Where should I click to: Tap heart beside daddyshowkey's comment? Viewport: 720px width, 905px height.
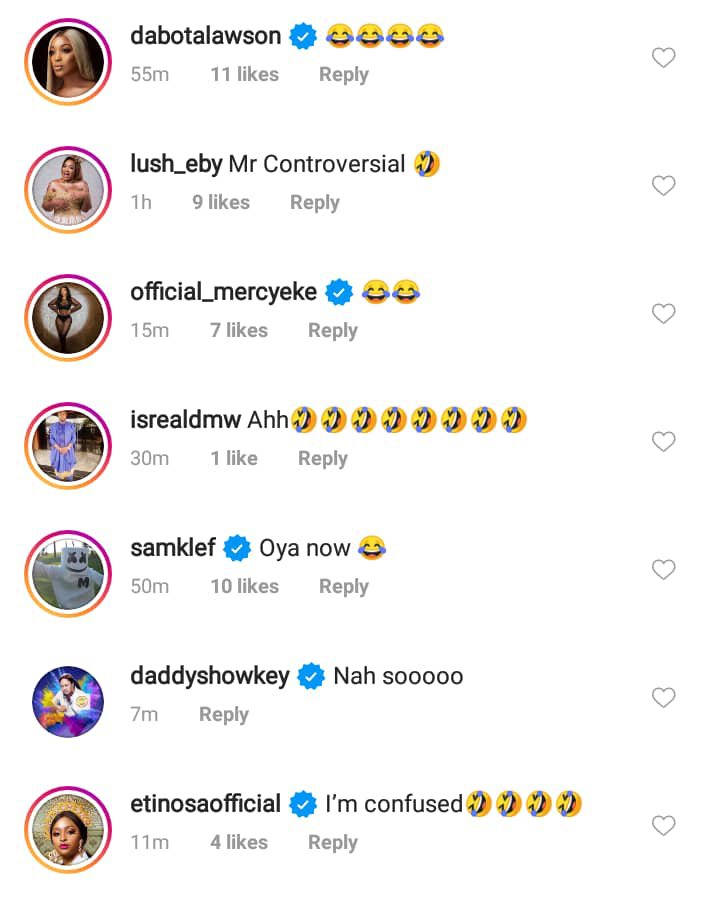tap(664, 698)
